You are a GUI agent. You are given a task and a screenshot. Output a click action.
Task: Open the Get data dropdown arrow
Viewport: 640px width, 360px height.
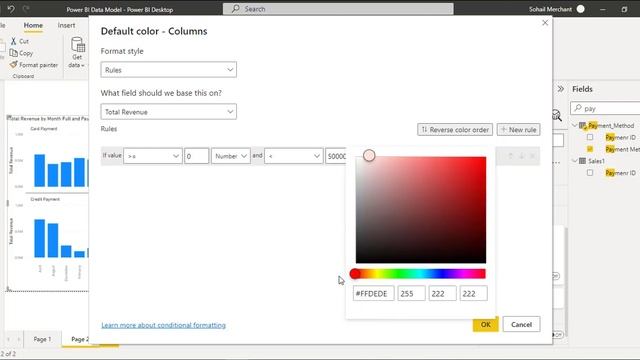[x=82, y=65]
